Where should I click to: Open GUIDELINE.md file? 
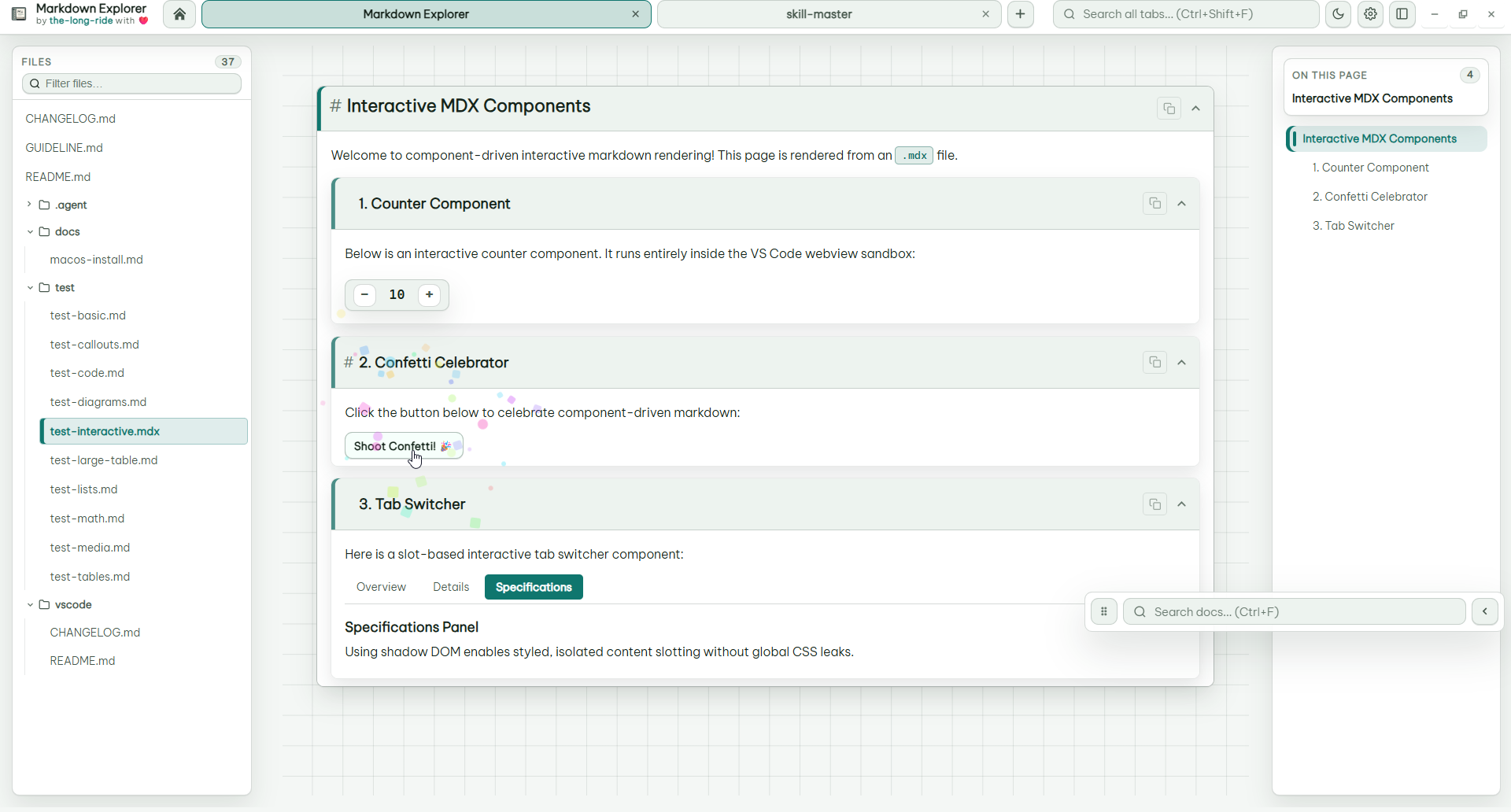pos(64,148)
